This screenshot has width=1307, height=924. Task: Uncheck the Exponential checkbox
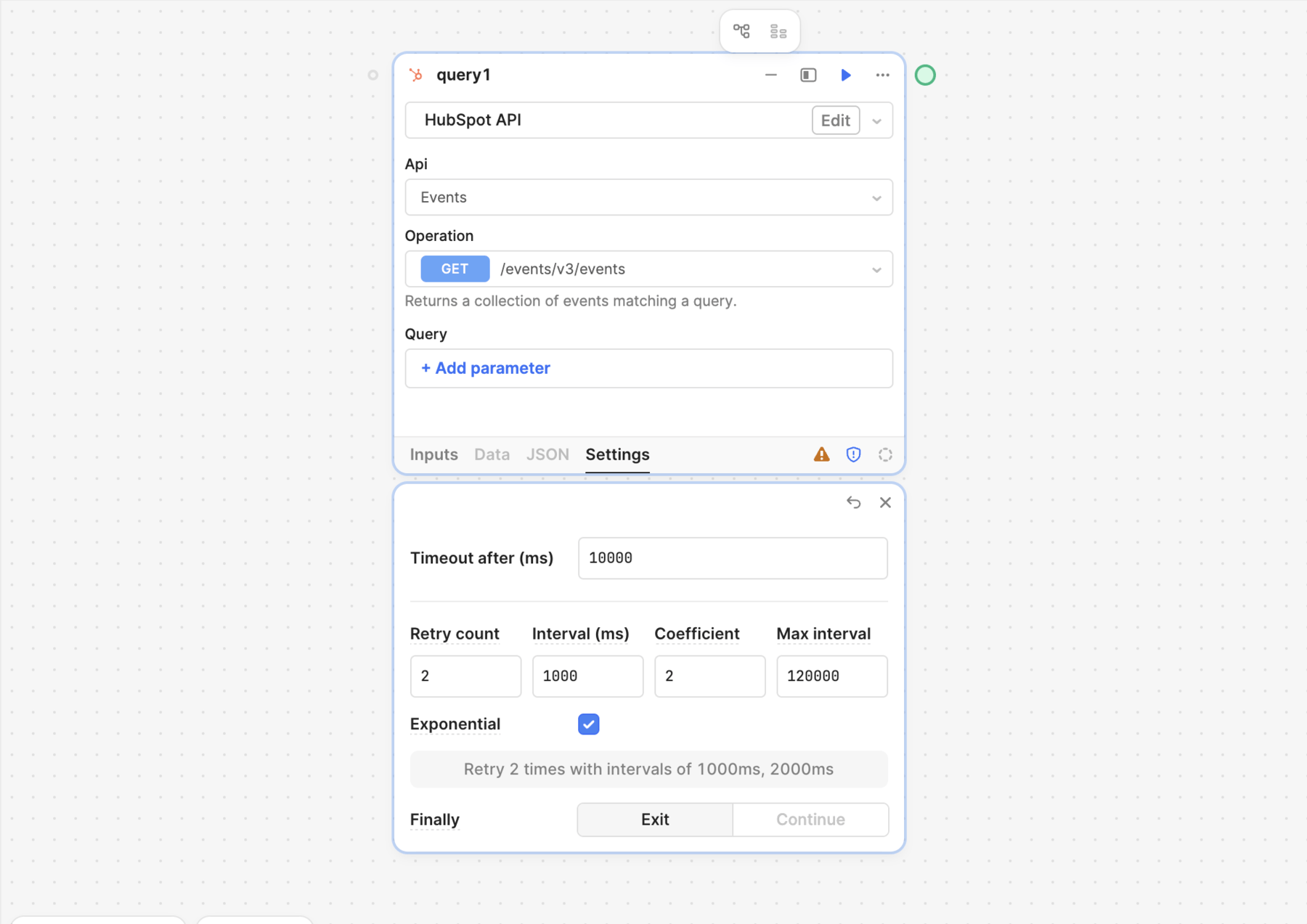click(588, 724)
